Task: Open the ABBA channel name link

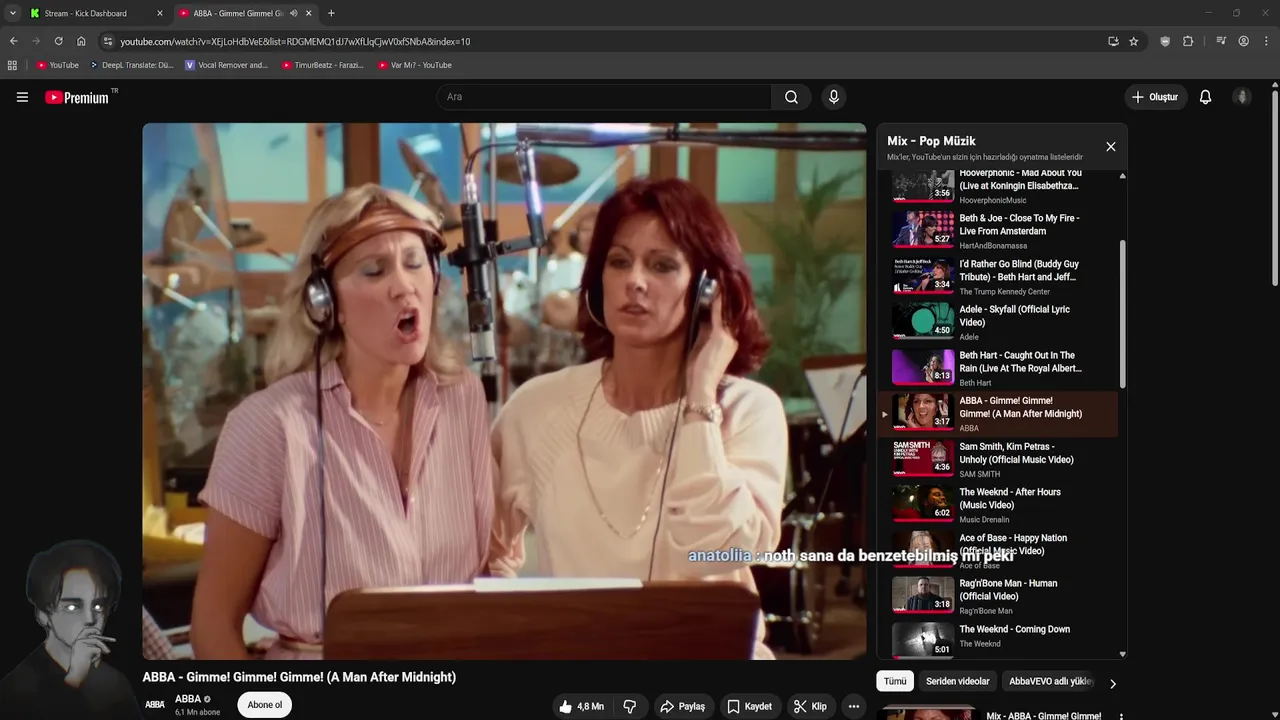Action: (x=188, y=699)
